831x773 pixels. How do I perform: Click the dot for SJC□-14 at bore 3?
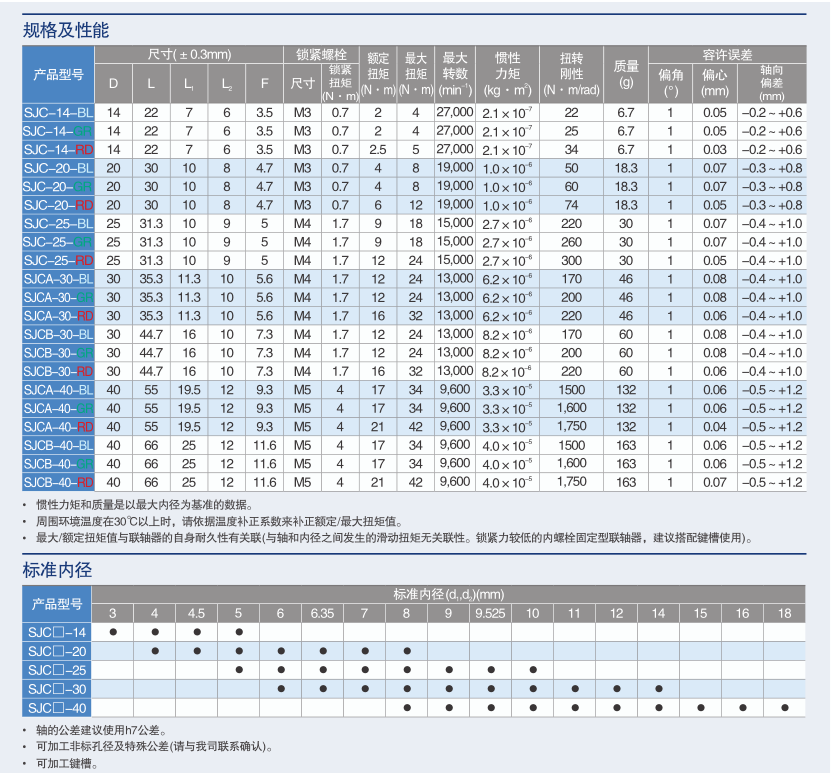pos(112,632)
